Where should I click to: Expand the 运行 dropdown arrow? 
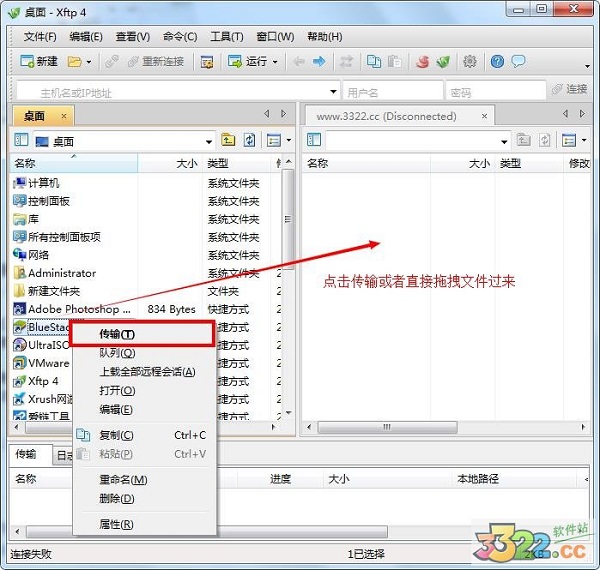point(275,62)
